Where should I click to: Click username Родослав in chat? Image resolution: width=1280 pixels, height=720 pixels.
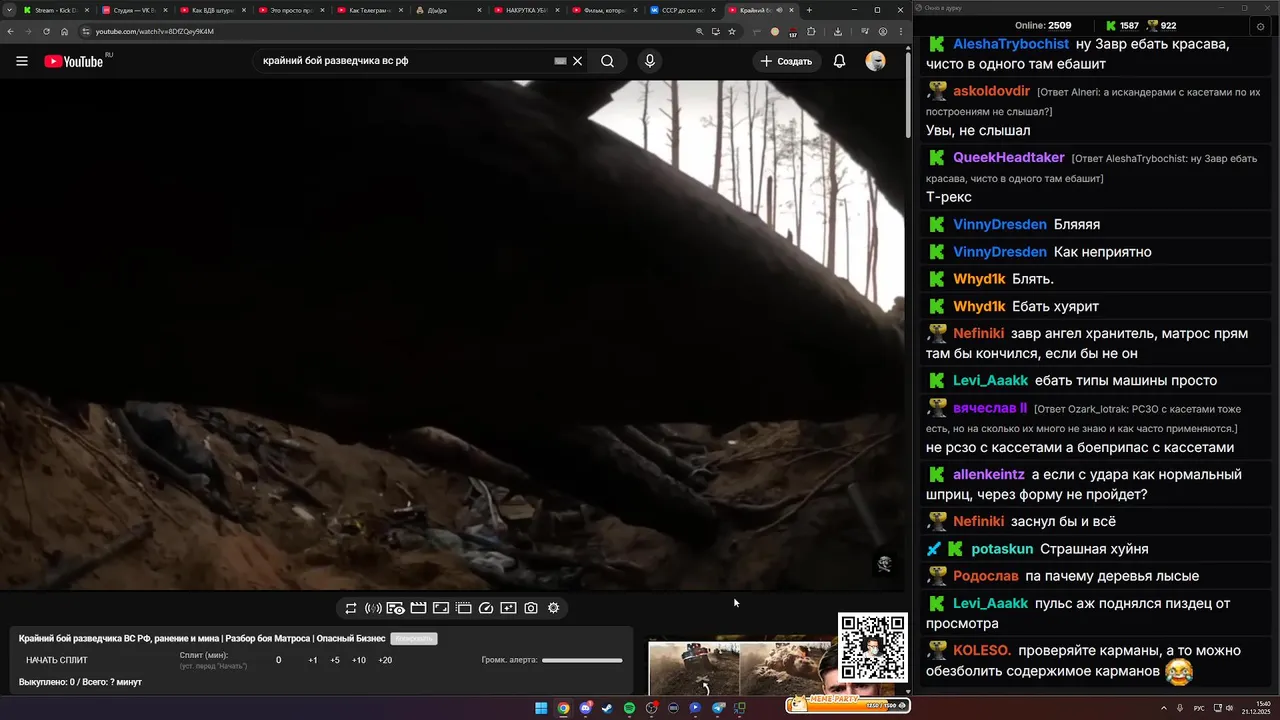986,576
